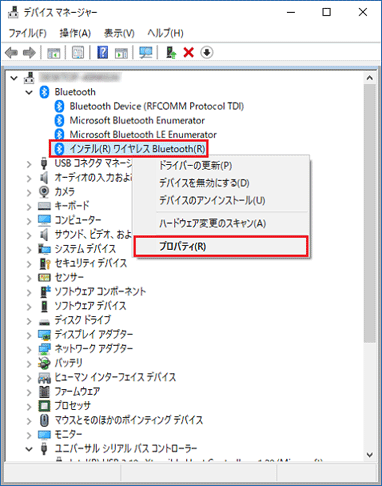Viewport: 382px width, 486px height.
Task: Expand the ディスク ドライブ category
Action: point(29,321)
